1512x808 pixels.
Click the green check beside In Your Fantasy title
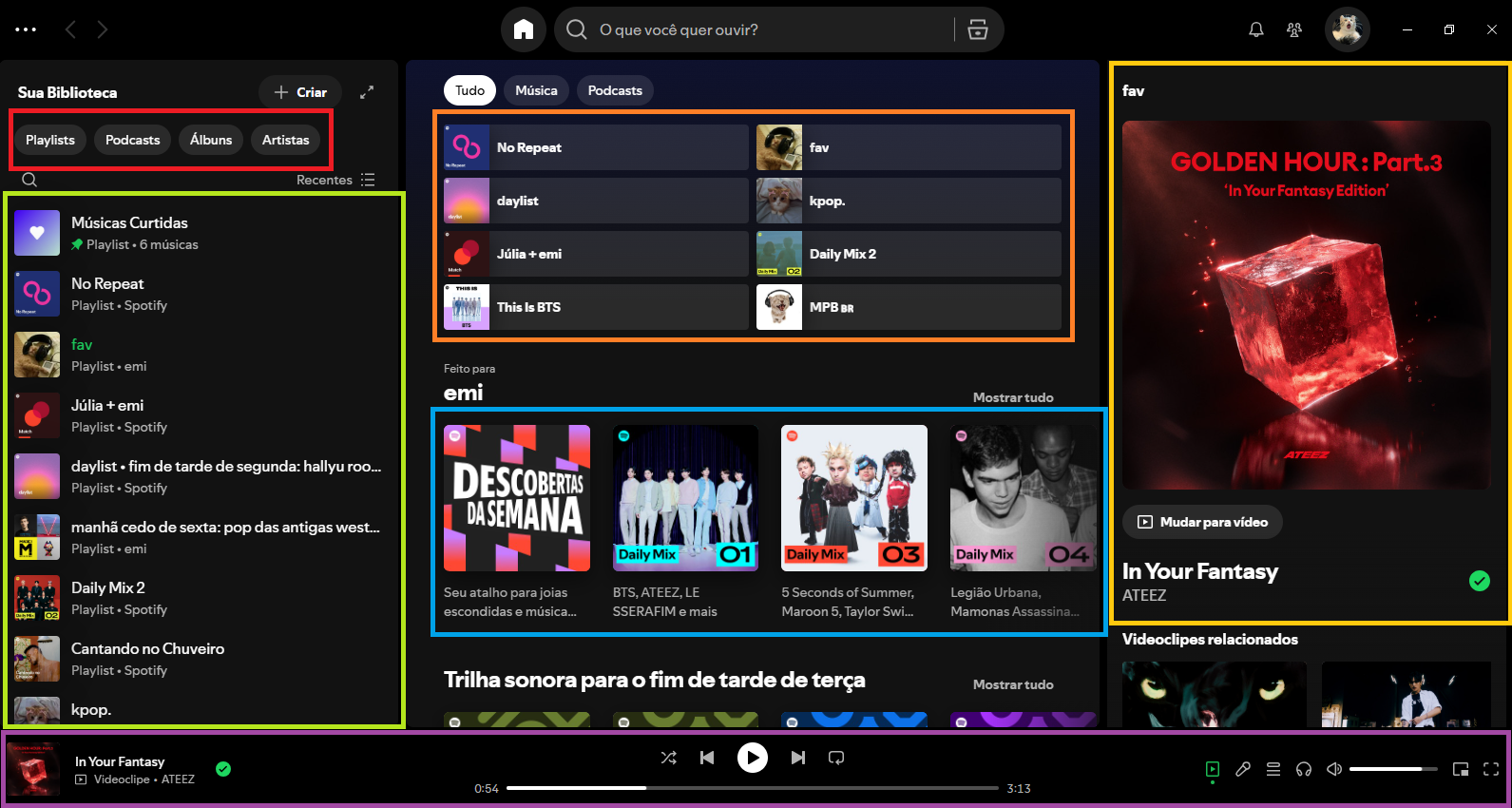[1480, 581]
